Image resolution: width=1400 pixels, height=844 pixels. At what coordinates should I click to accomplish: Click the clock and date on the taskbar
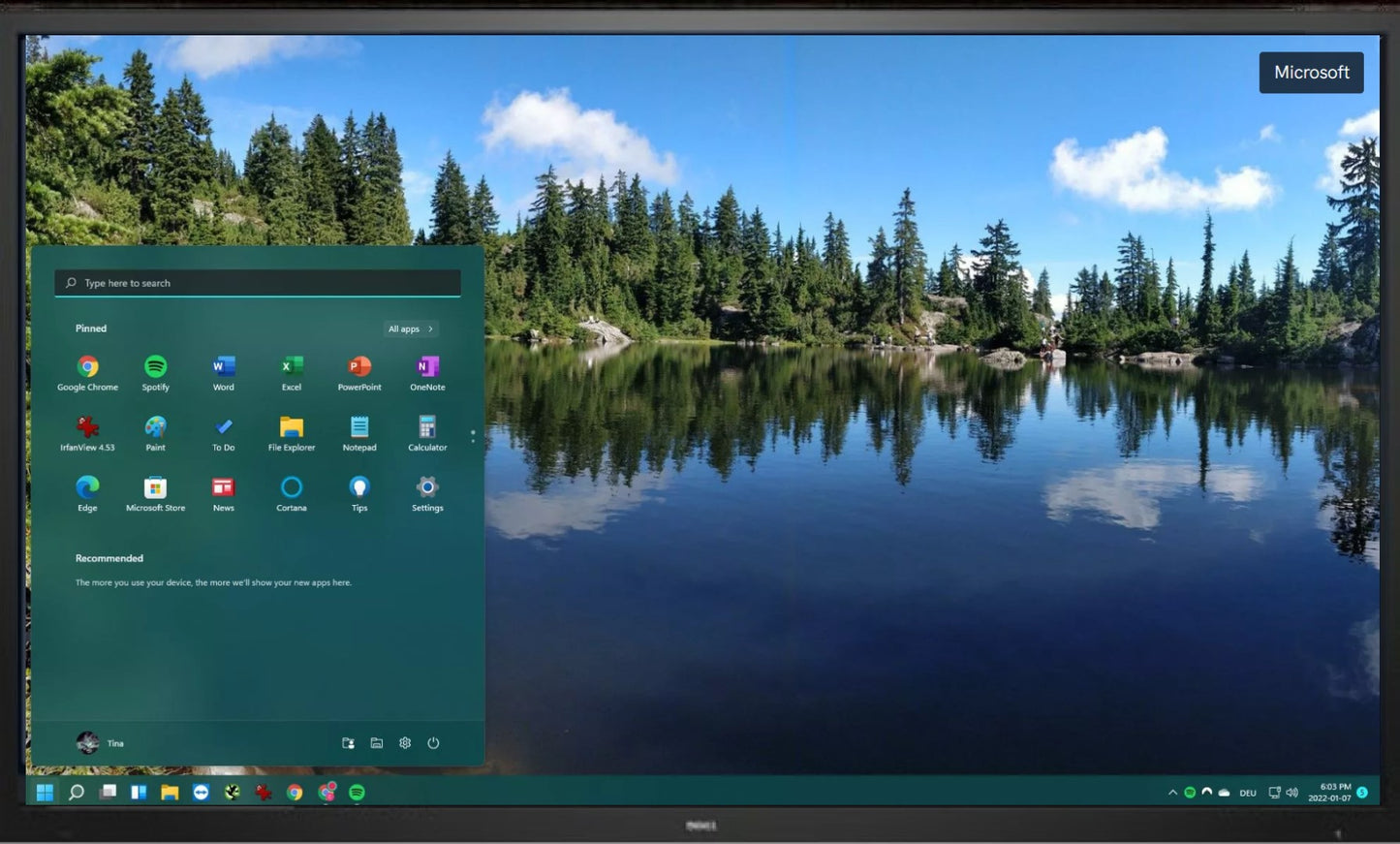[1329, 793]
